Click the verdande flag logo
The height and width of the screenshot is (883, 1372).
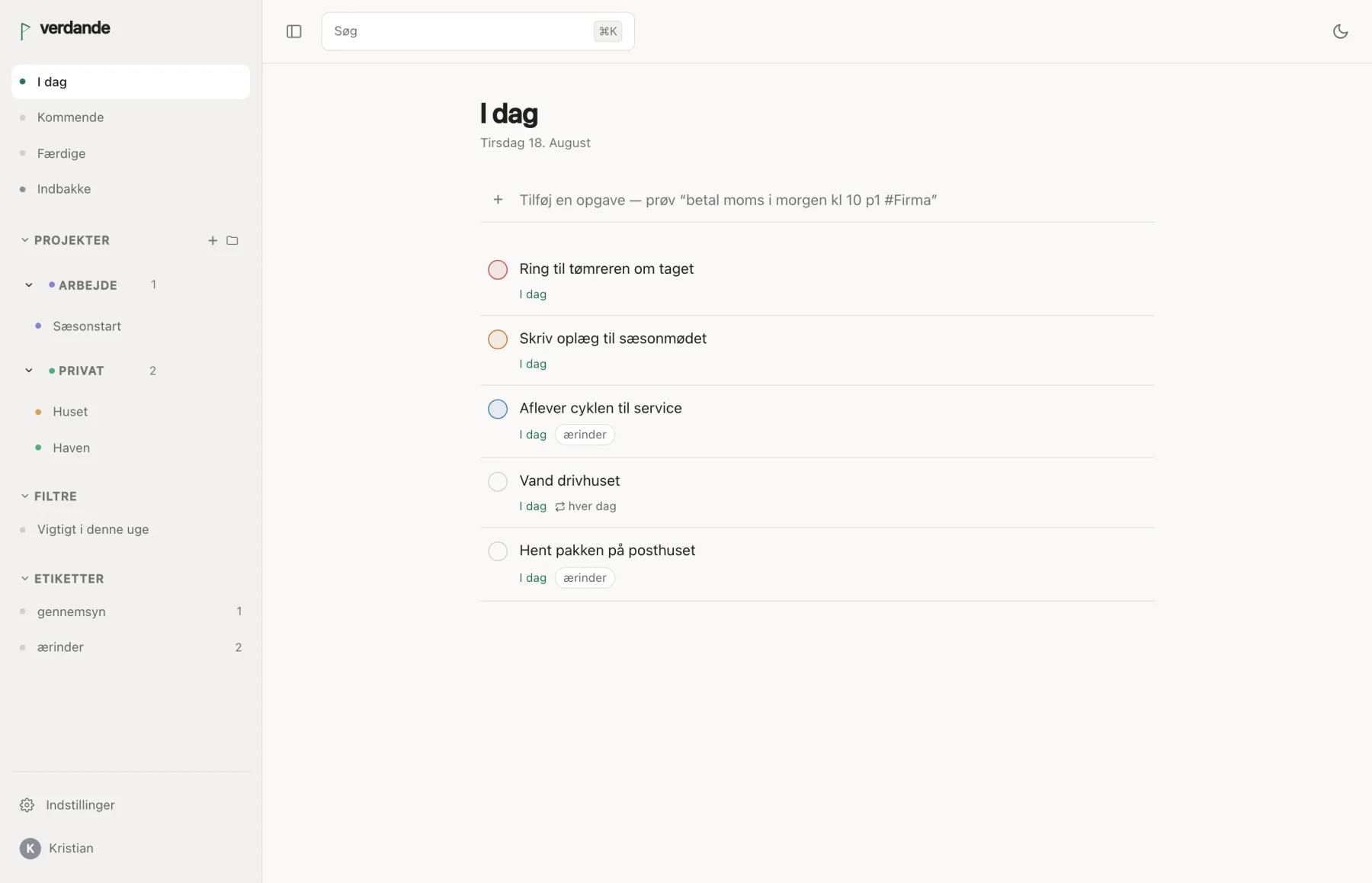(x=25, y=31)
